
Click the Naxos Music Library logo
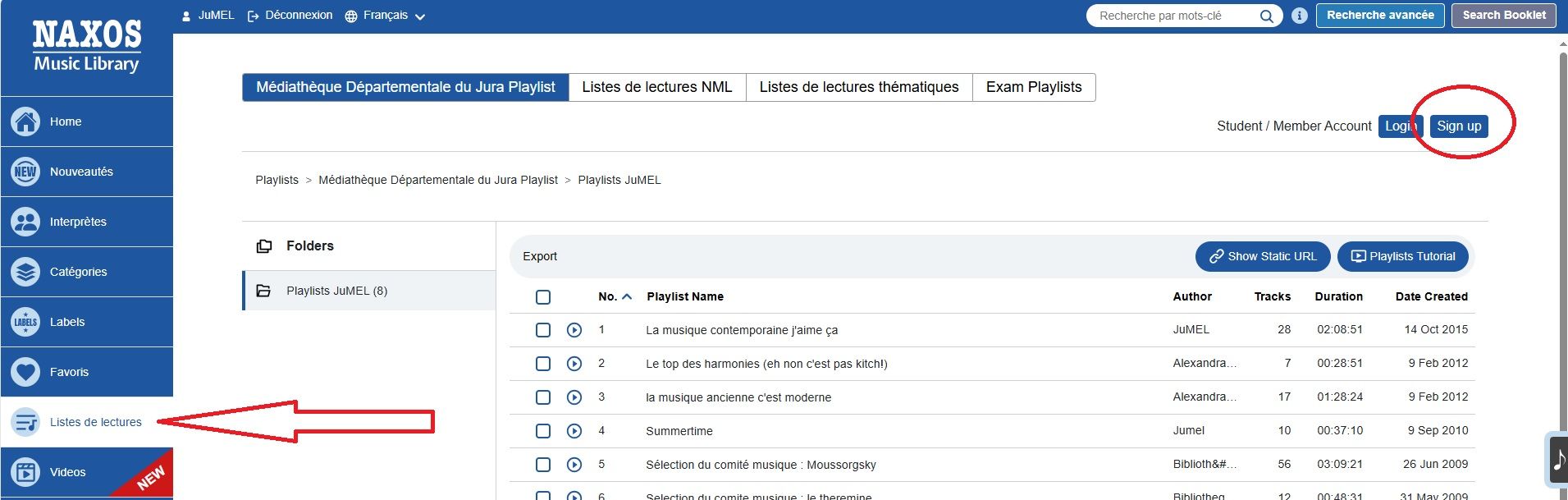[x=86, y=48]
